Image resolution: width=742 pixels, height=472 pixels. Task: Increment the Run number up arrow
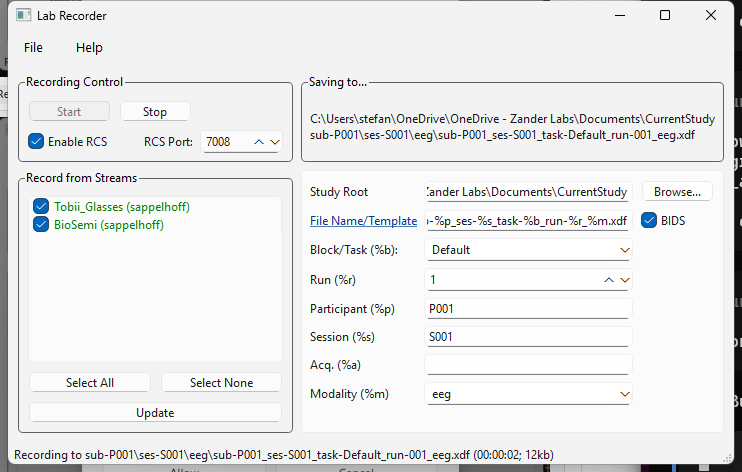609,280
